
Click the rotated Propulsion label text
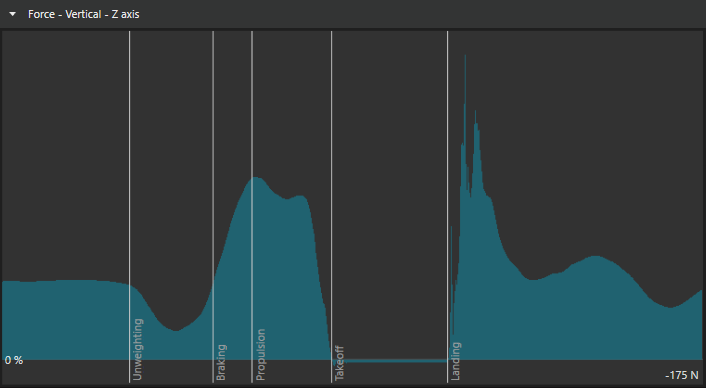pos(261,355)
